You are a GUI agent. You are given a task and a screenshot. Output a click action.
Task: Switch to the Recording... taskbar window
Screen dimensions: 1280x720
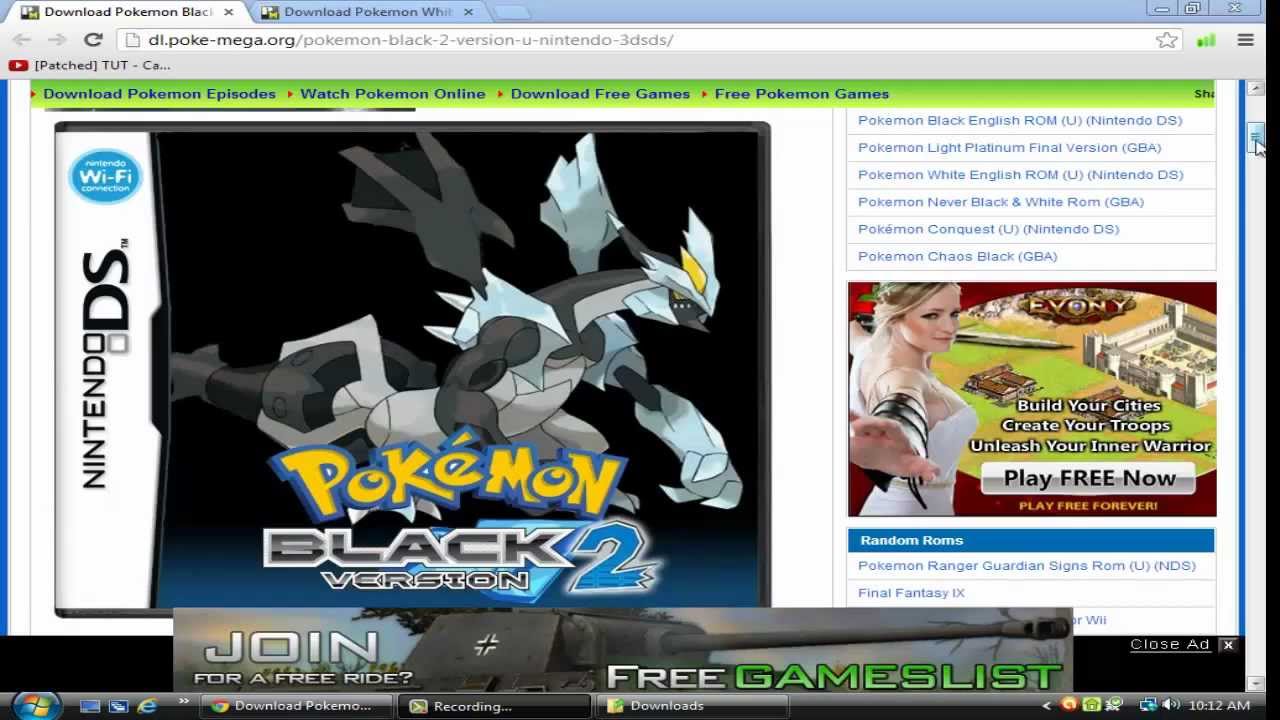pyautogui.click(x=495, y=706)
